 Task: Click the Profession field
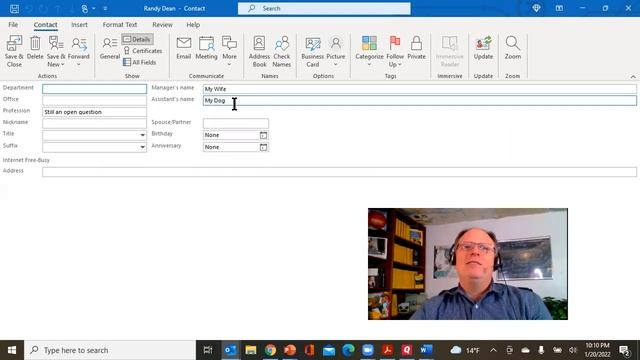(x=94, y=112)
